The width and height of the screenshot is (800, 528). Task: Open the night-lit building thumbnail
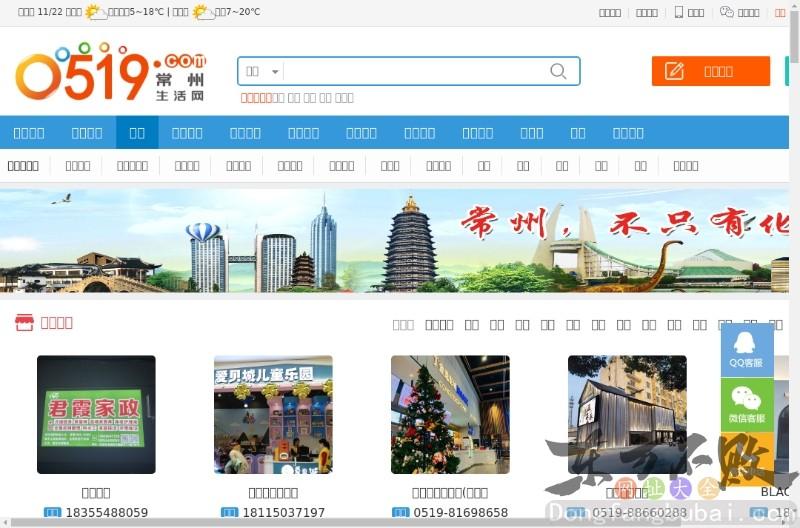pos(628,415)
